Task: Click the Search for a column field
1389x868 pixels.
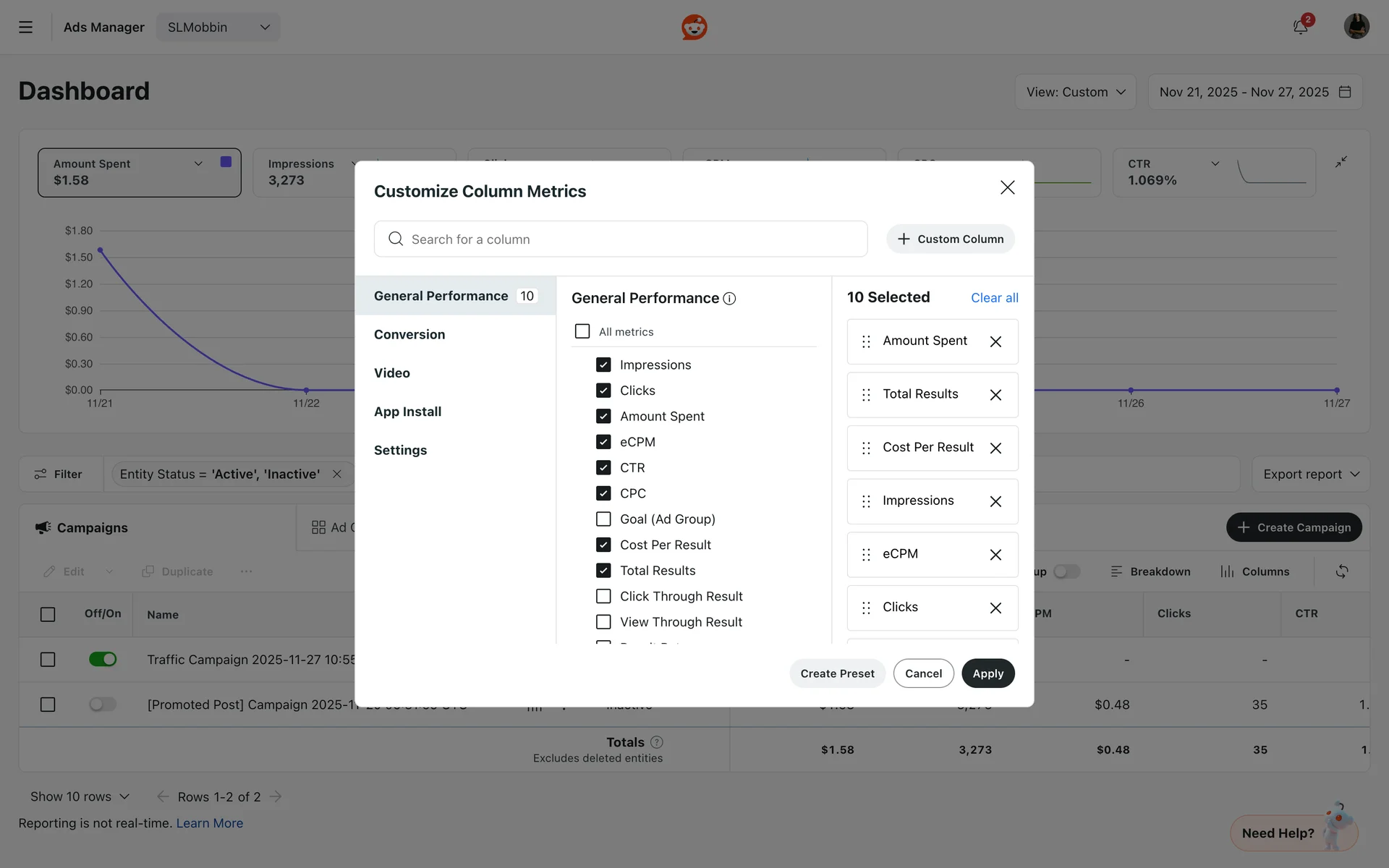Action: pyautogui.click(x=621, y=239)
